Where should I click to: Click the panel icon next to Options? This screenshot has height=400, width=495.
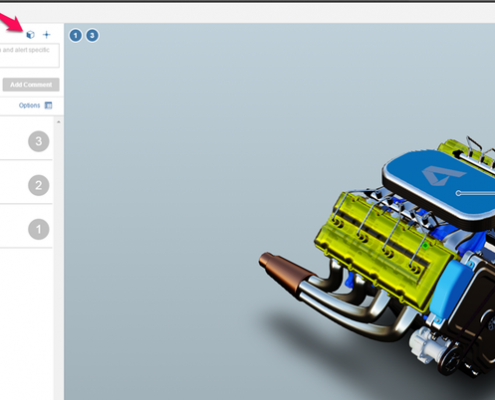click(48, 105)
